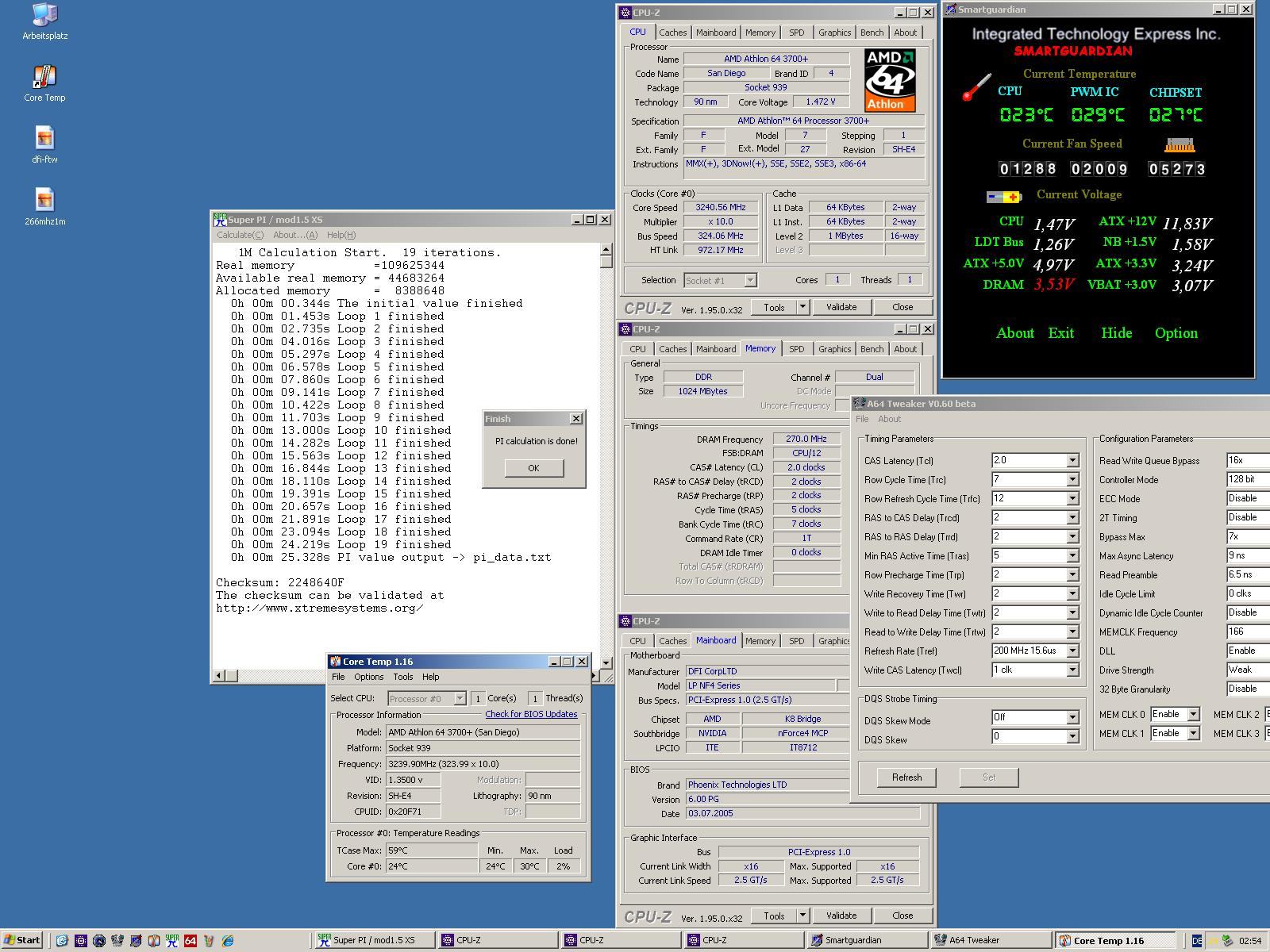Open the Options menu in Core Temp
This screenshot has height=952, width=1270.
pyautogui.click(x=368, y=677)
